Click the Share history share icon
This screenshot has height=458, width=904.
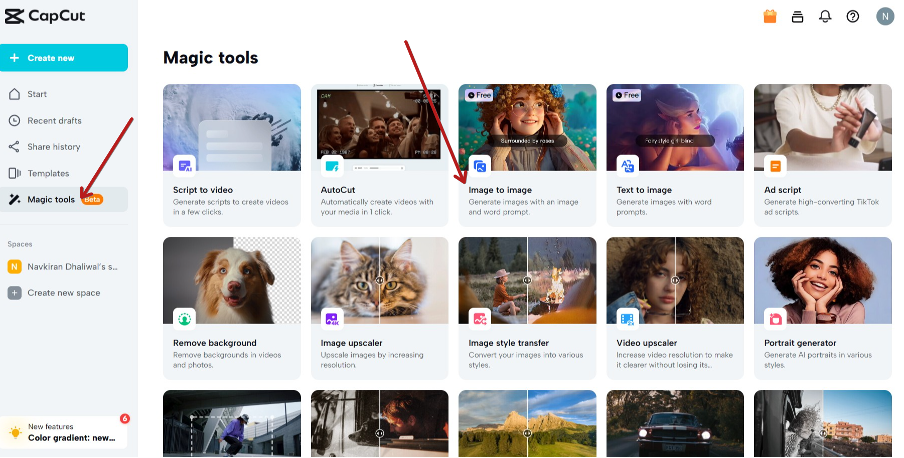14,147
